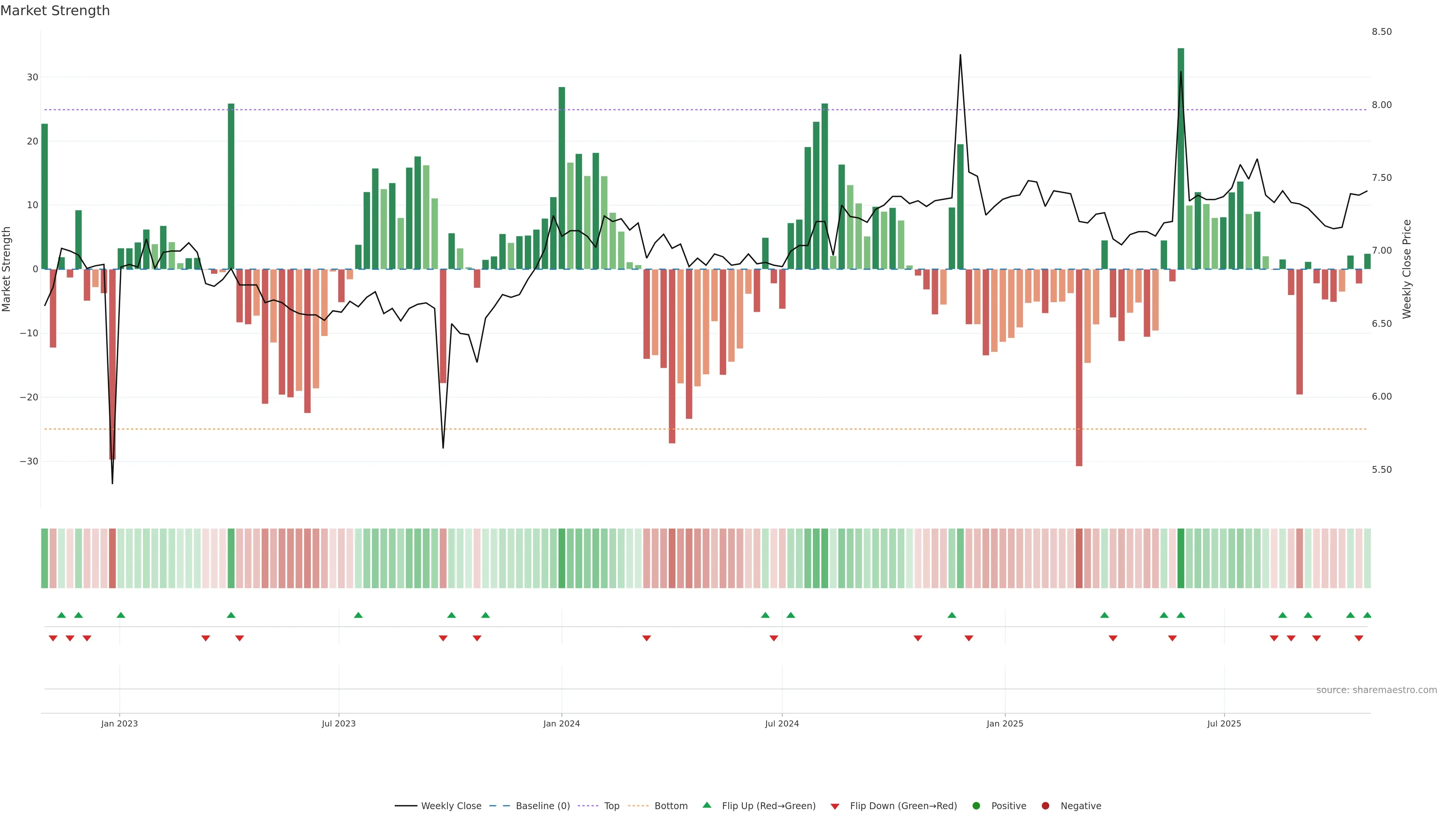Click the Jan 2024 axis label
Viewport: 1456px width, 819px height.
click(x=561, y=723)
